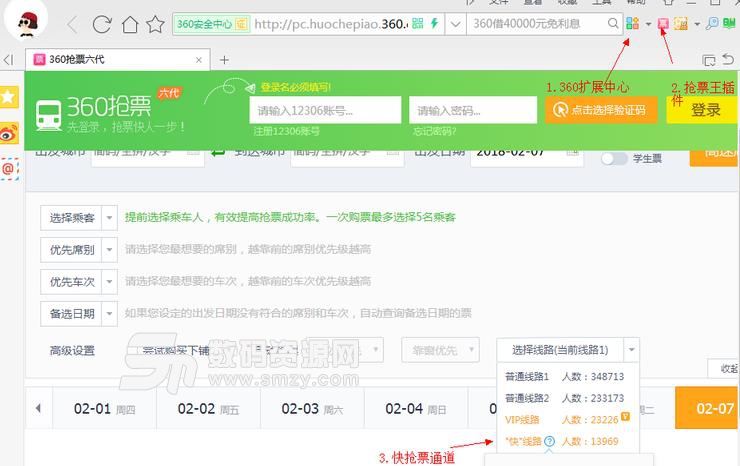
Task: Switch to the 360抢票六代 tab
Action: pyautogui.click(x=117, y=59)
